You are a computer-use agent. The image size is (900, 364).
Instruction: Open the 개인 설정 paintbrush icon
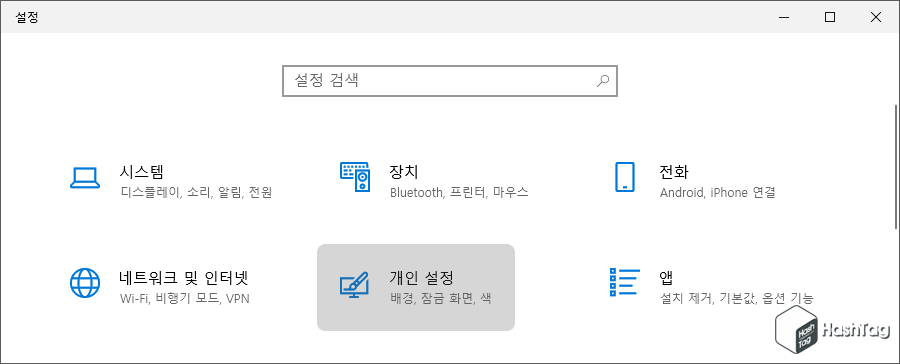pyautogui.click(x=355, y=284)
